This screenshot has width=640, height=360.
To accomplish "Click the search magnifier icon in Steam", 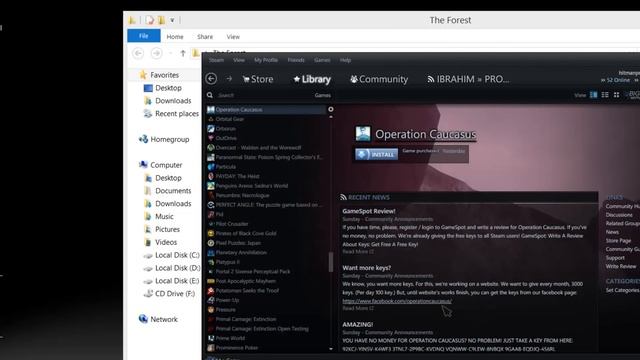I will [210, 95].
